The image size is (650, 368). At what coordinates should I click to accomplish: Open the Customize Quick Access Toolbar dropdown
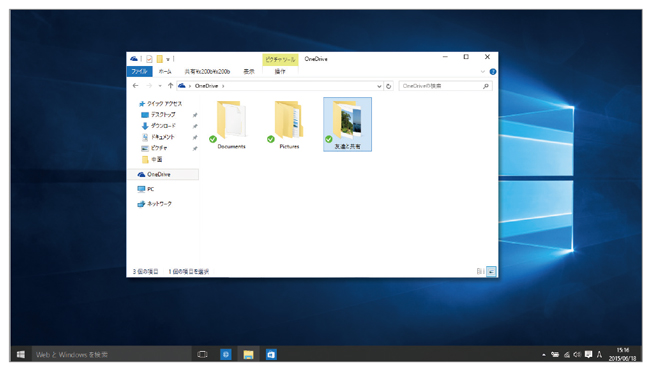tap(168, 59)
